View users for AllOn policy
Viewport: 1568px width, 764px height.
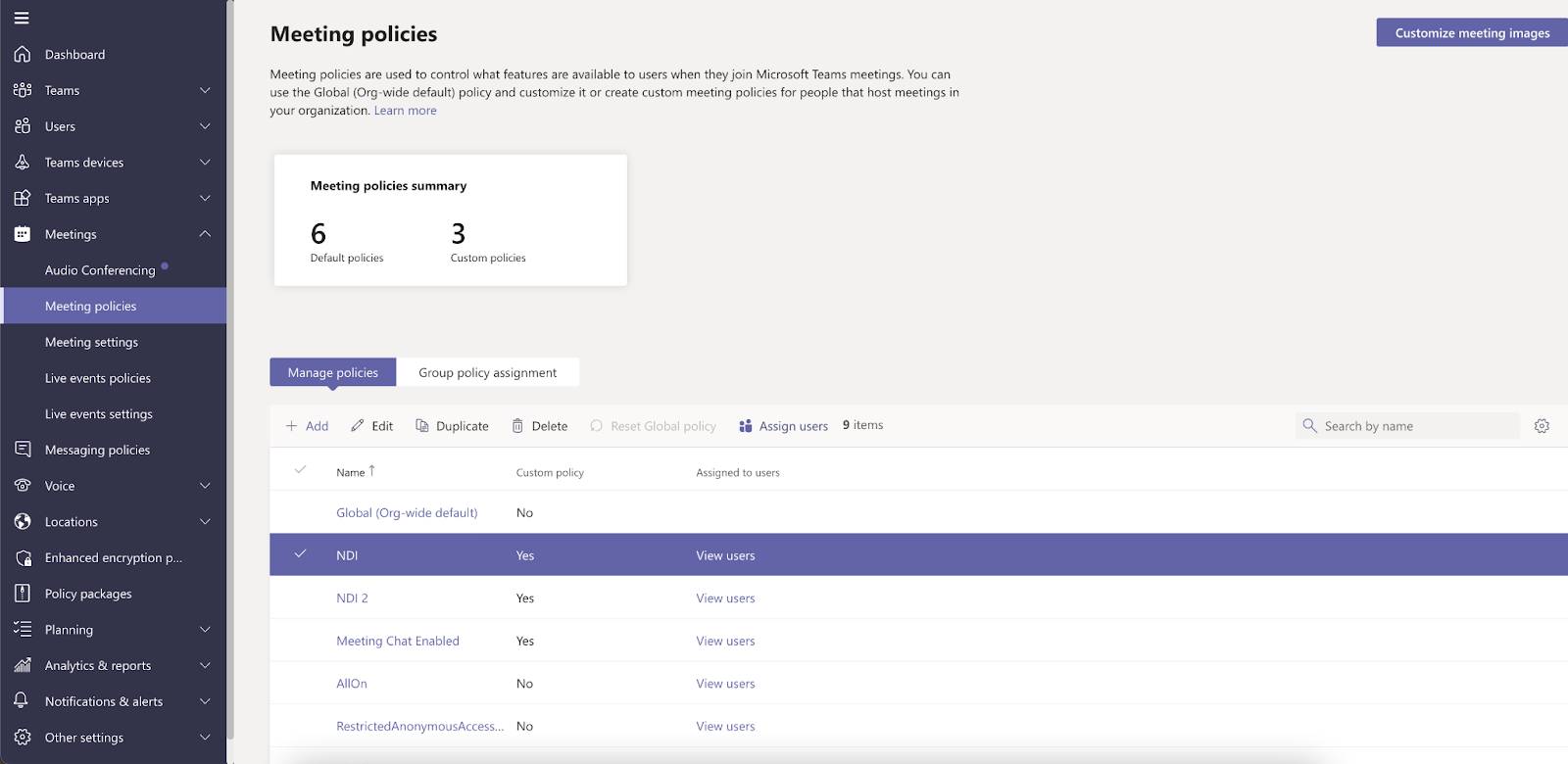(x=725, y=684)
